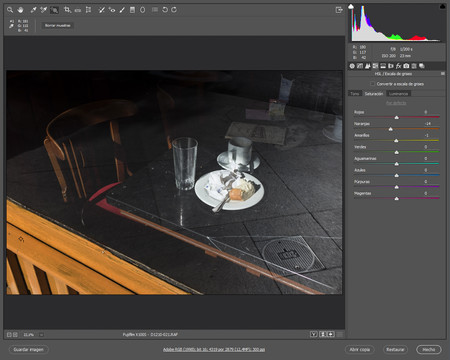450x360 pixels.
Task: Switch to the Saturación tab
Action: point(374,94)
